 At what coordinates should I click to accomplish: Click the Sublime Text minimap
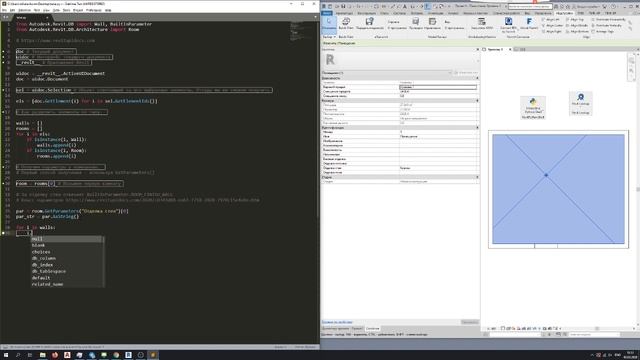pyautogui.click(x=301, y=32)
